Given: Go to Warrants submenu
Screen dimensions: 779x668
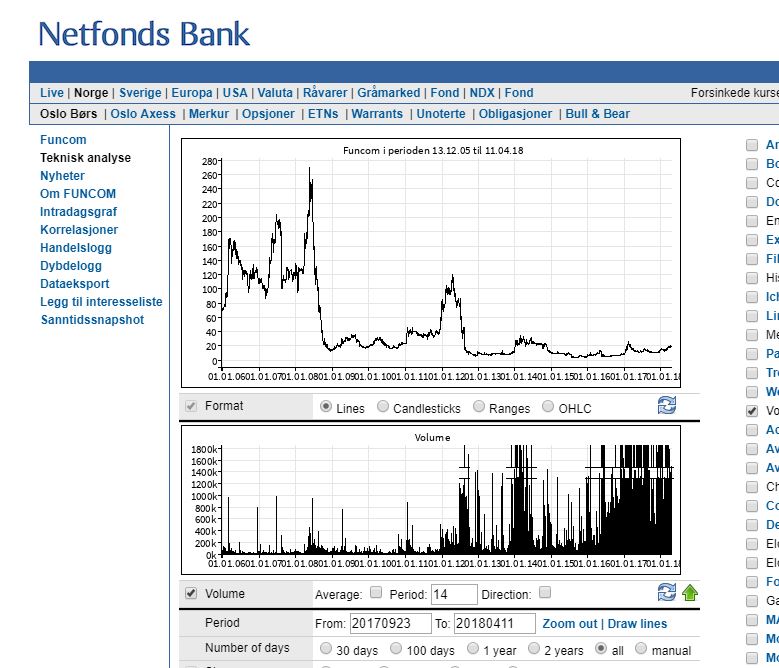Looking at the screenshot, I should tap(377, 114).
